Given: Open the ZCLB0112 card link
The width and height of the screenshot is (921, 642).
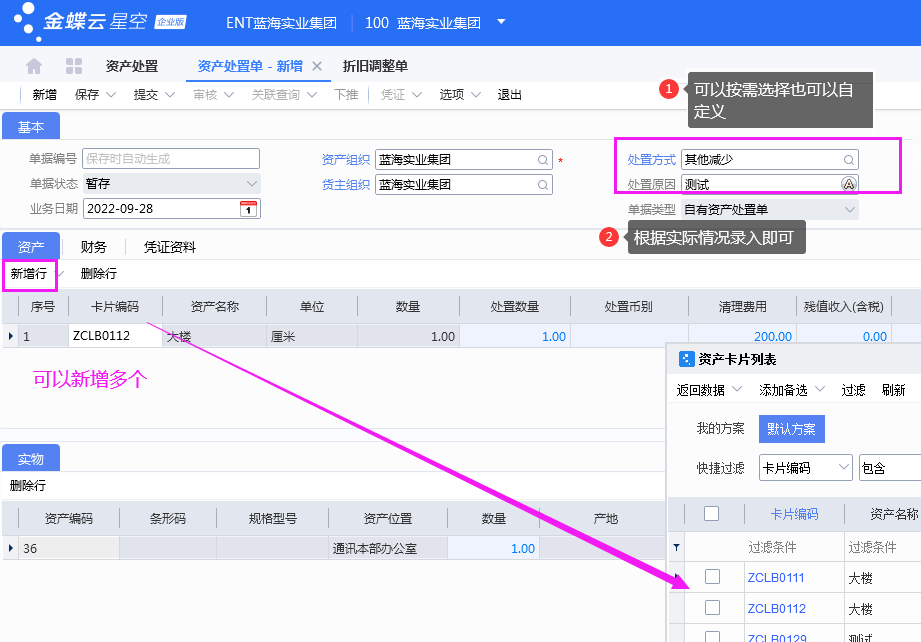Looking at the screenshot, I should (x=775, y=607).
